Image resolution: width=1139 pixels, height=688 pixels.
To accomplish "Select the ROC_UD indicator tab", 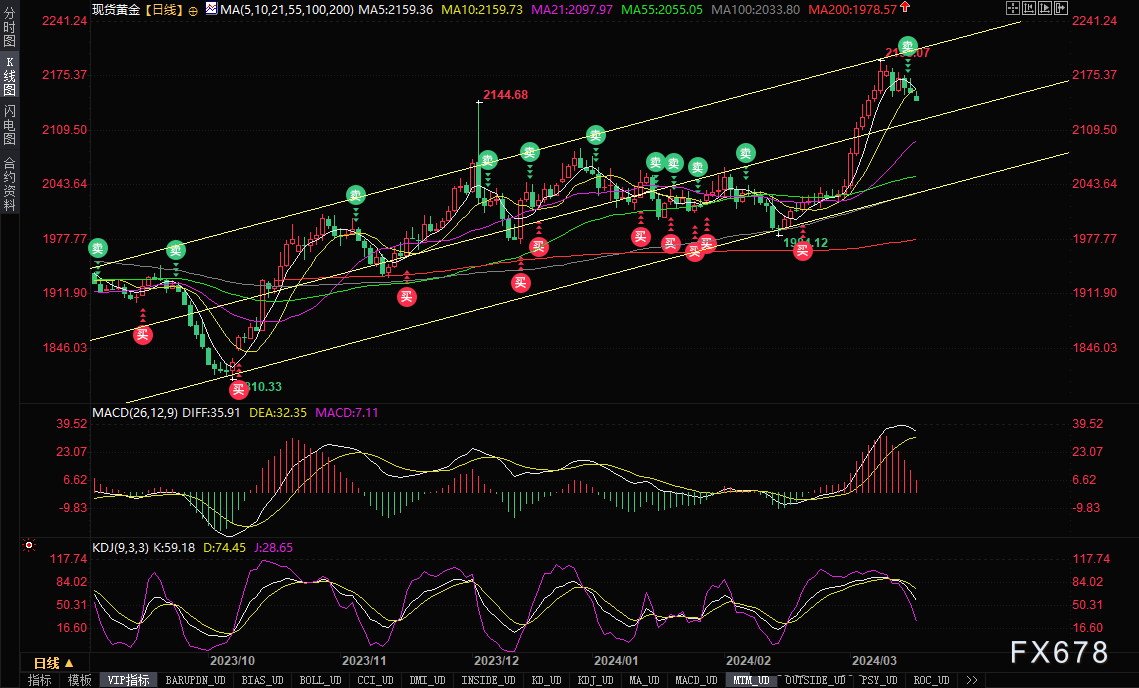I will pos(931,680).
